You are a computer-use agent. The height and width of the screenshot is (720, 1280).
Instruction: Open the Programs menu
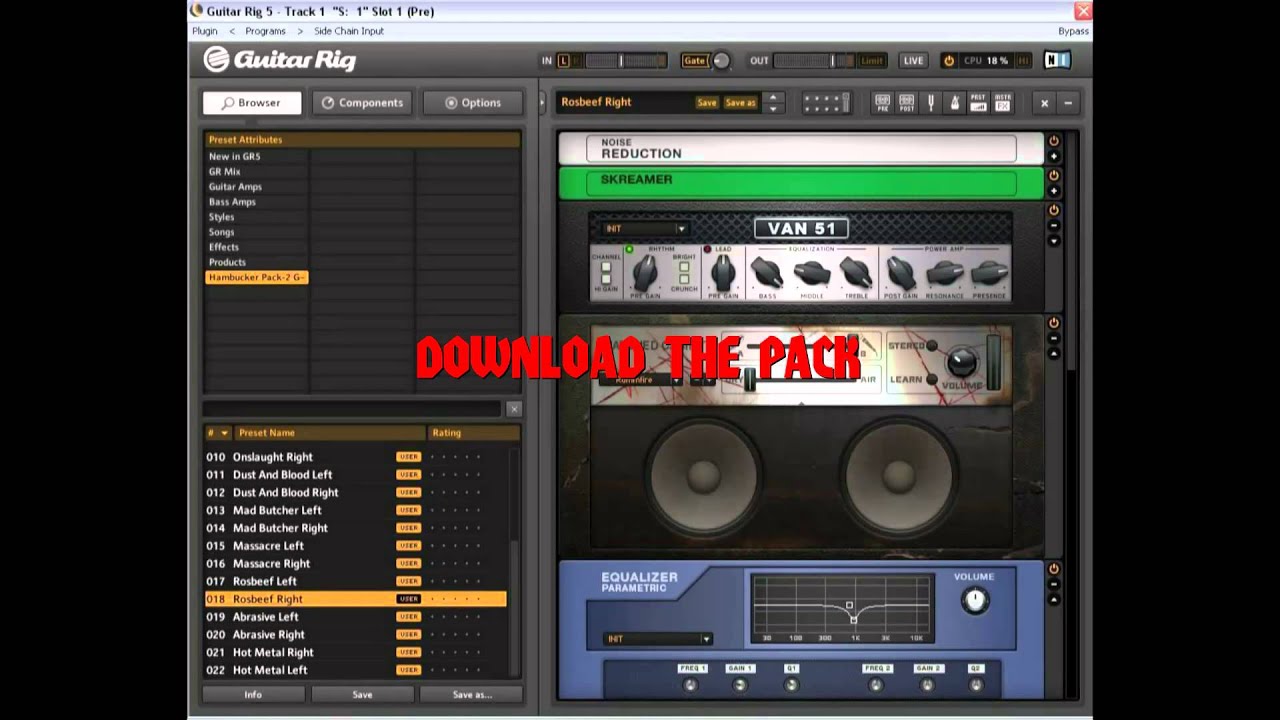tap(265, 31)
